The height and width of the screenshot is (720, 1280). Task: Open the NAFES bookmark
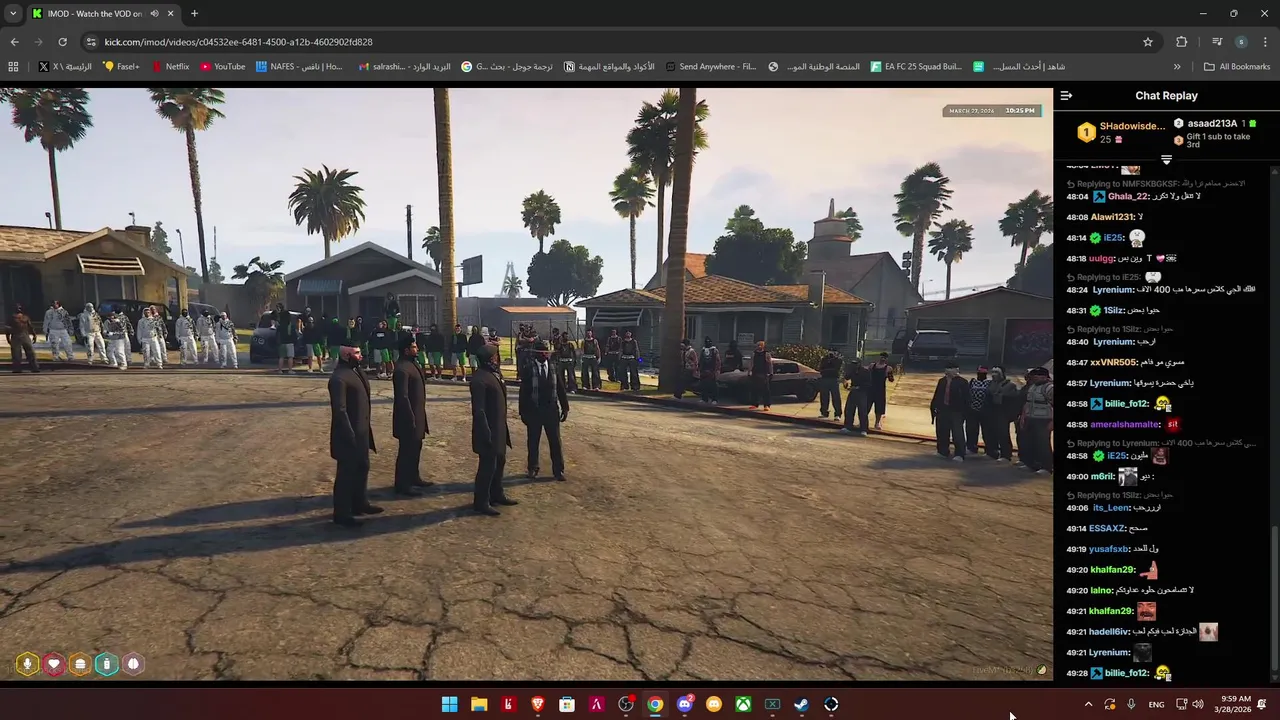click(299, 67)
